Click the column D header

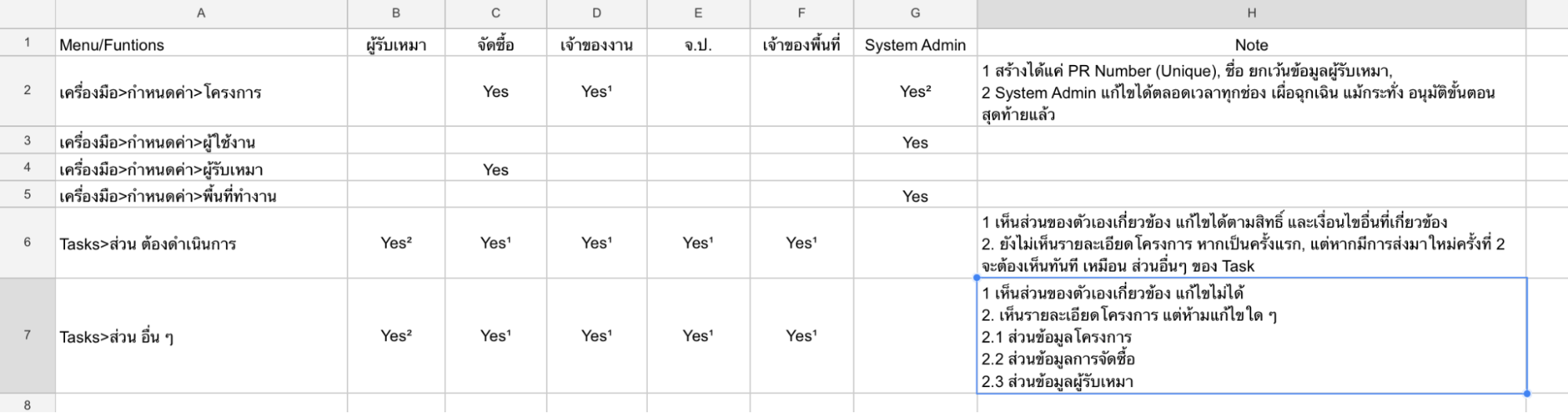coord(596,13)
